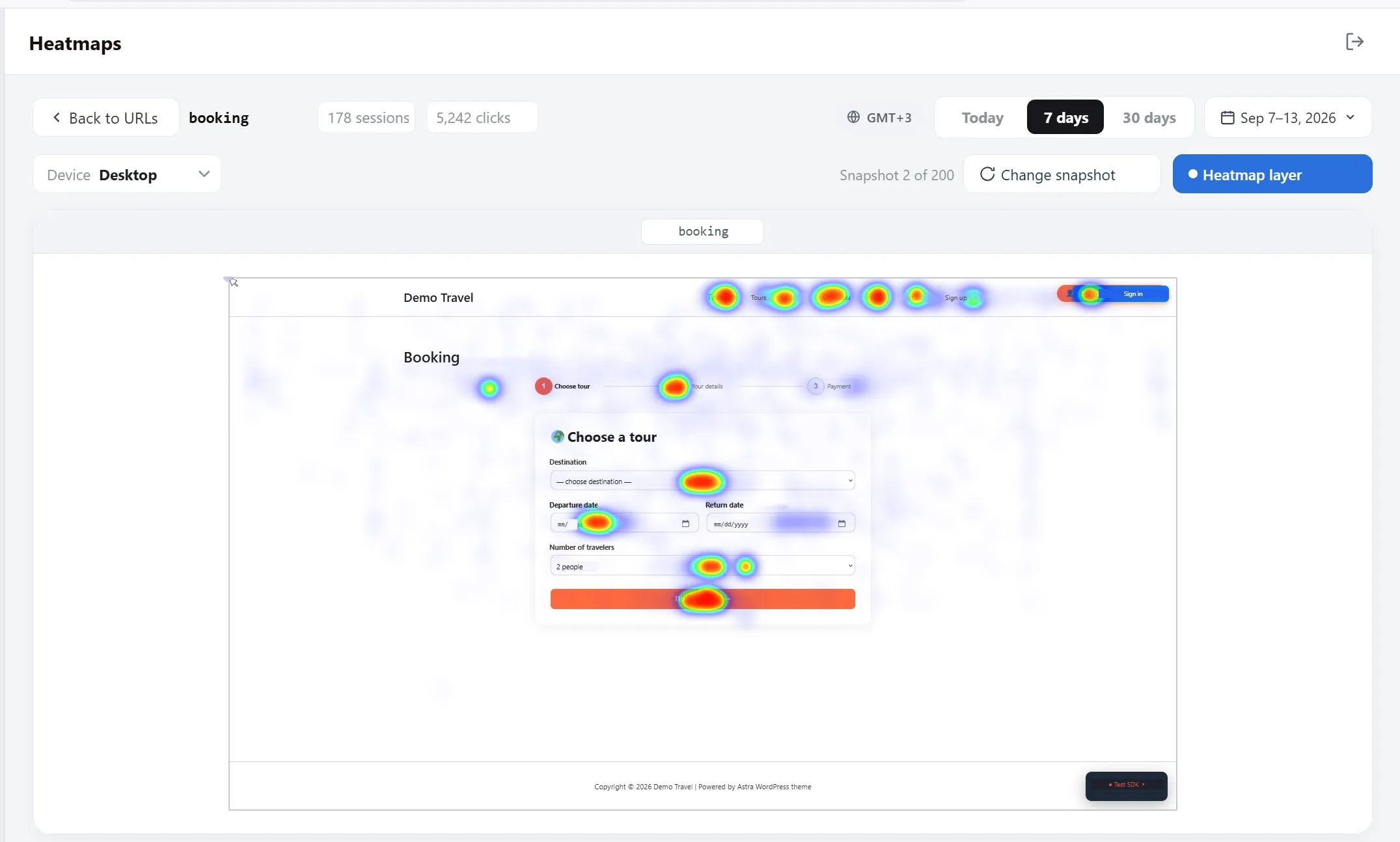The image size is (1400, 842).
Task: Select the 30 days time range
Action: (1149, 118)
